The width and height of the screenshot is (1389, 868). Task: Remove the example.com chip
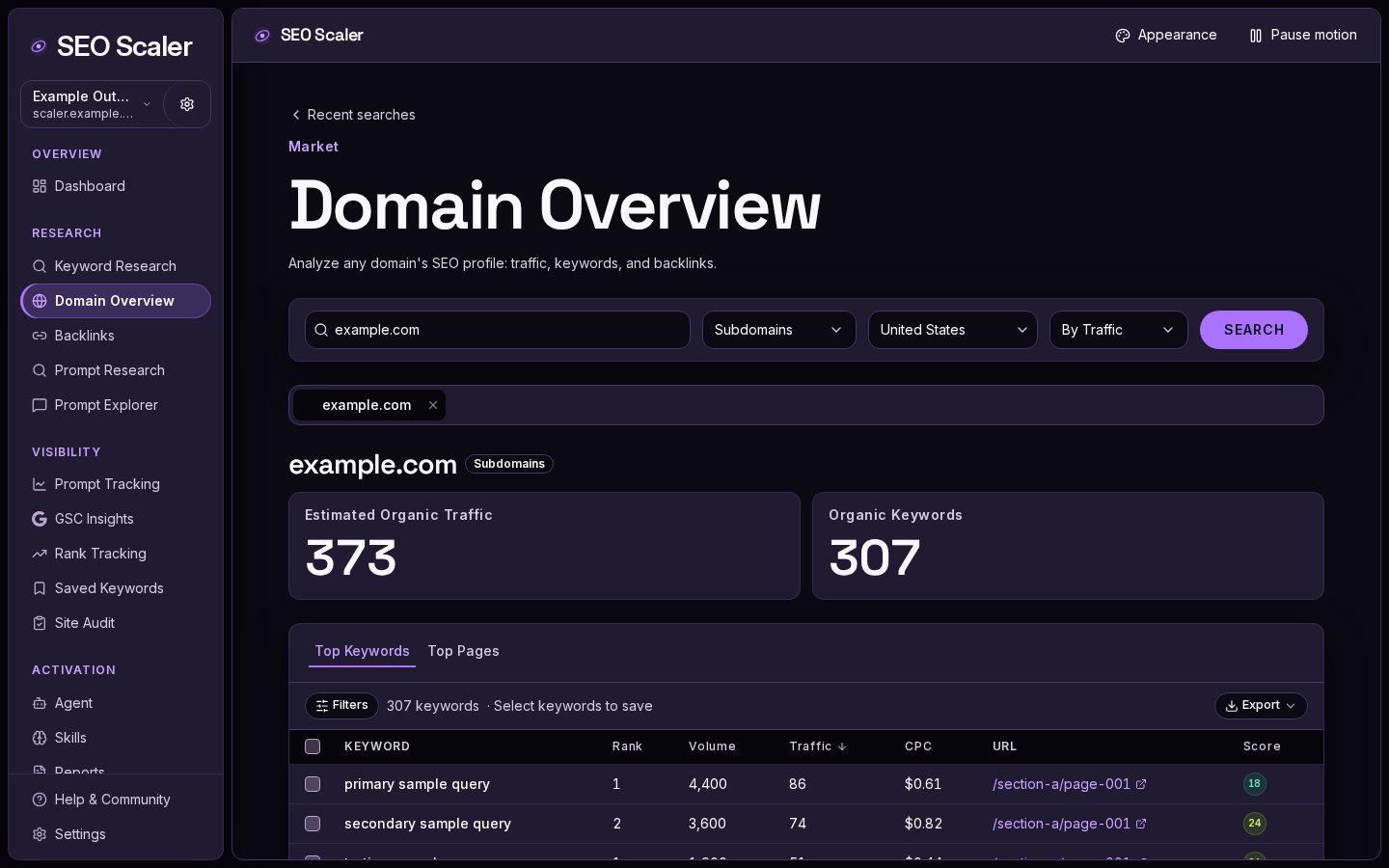[433, 405]
